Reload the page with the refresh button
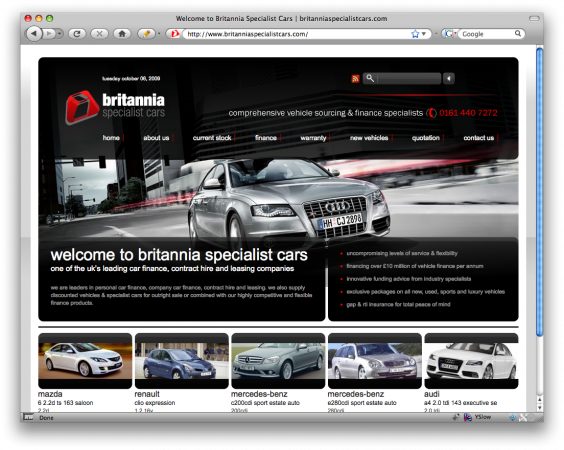Image resolution: width=564 pixels, height=450 pixels. click(x=77, y=34)
